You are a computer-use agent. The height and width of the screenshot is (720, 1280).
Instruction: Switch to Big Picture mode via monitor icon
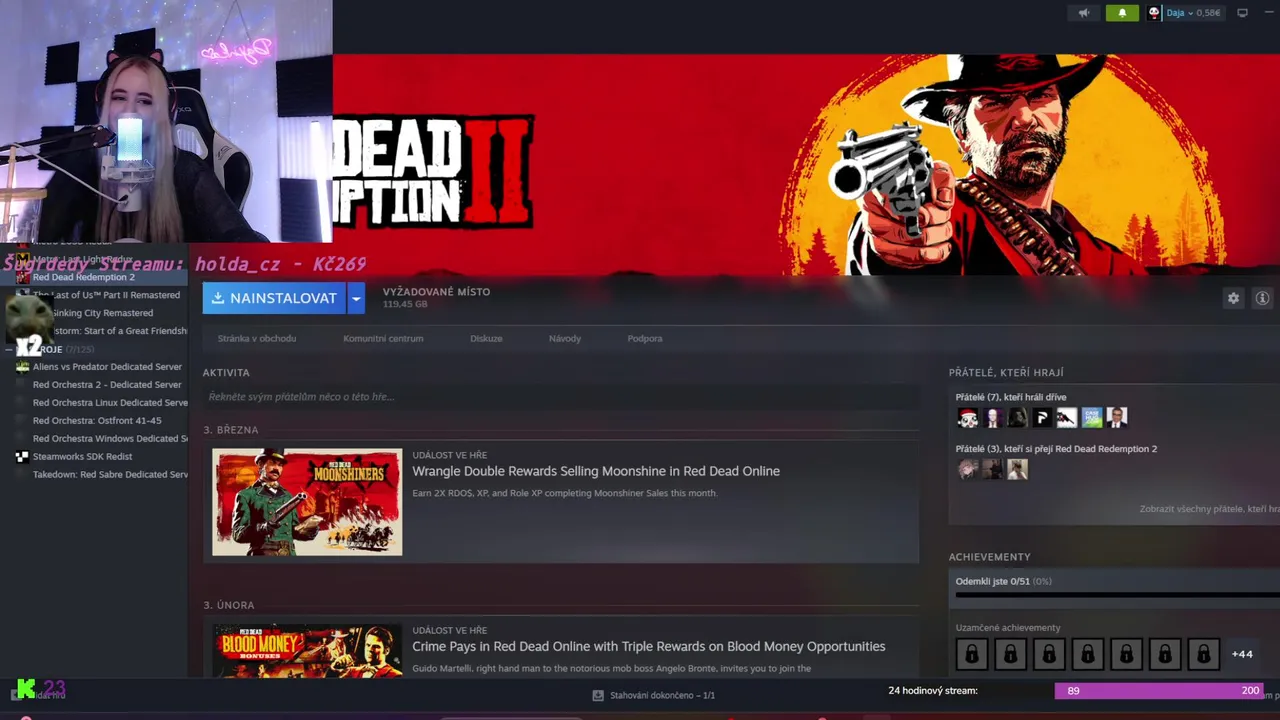point(1243,13)
